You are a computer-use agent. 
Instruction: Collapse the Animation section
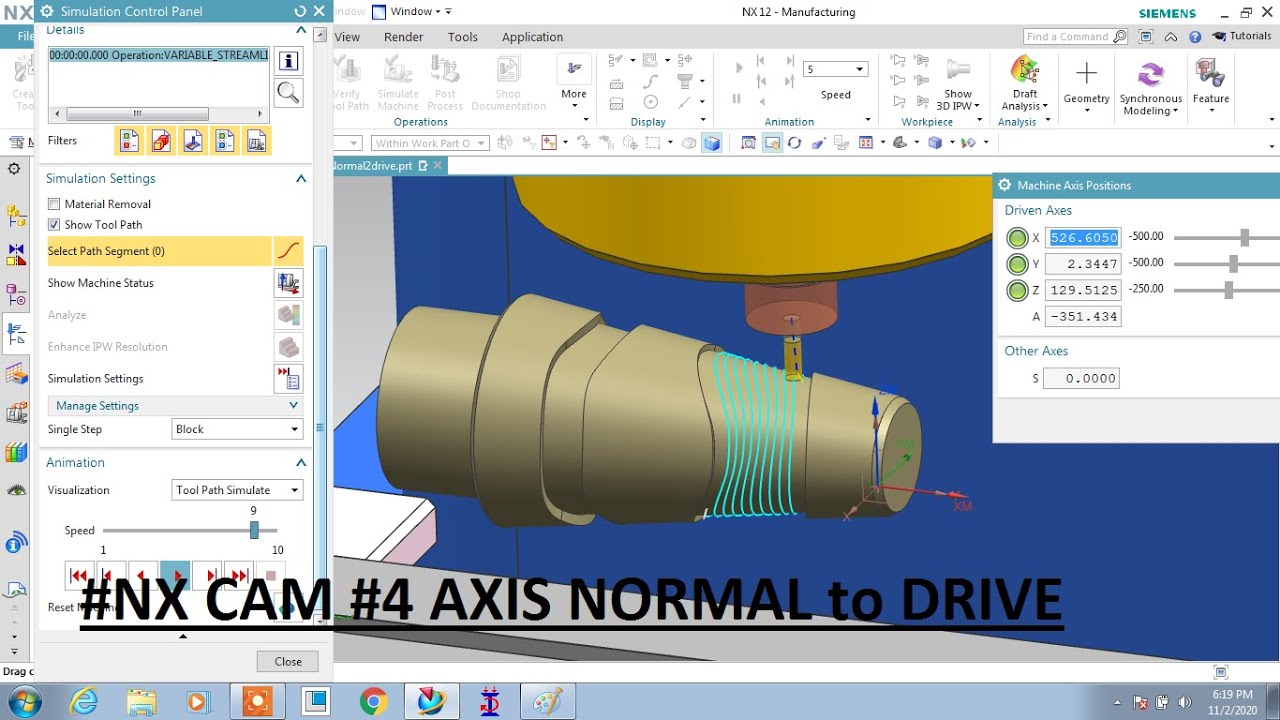[300, 463]
